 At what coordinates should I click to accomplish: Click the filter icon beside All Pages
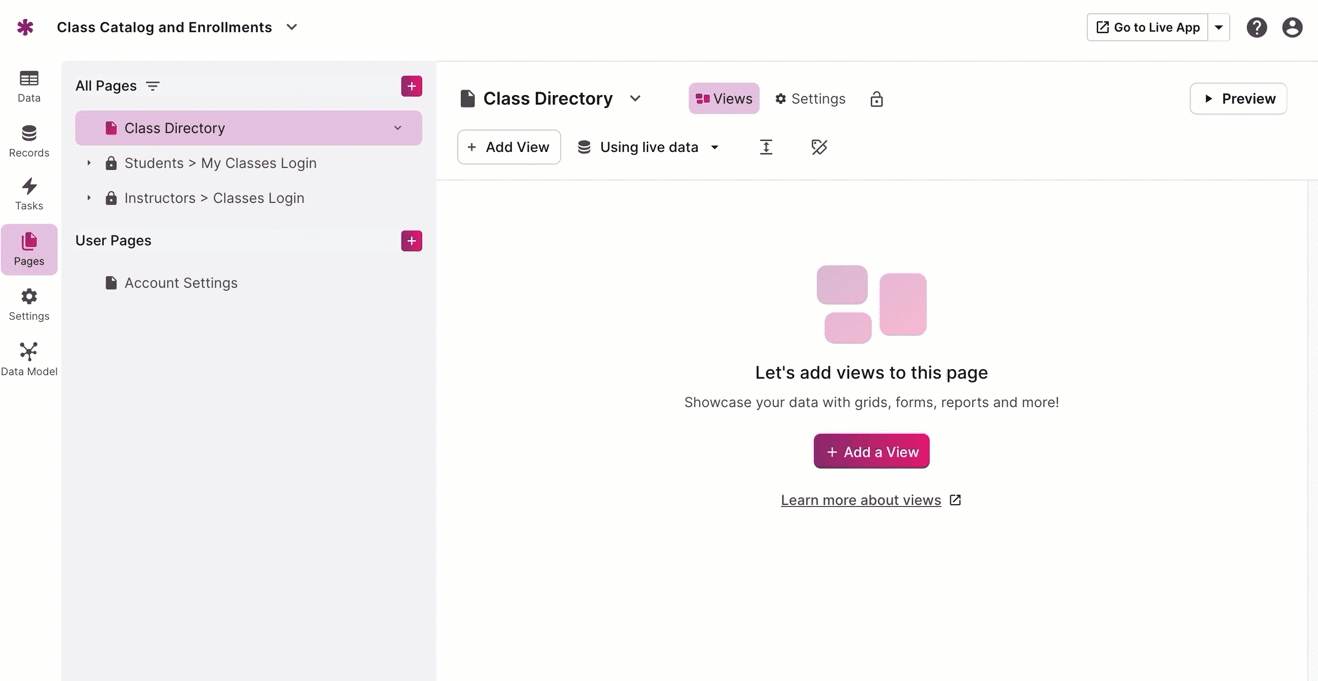(153, 86)
